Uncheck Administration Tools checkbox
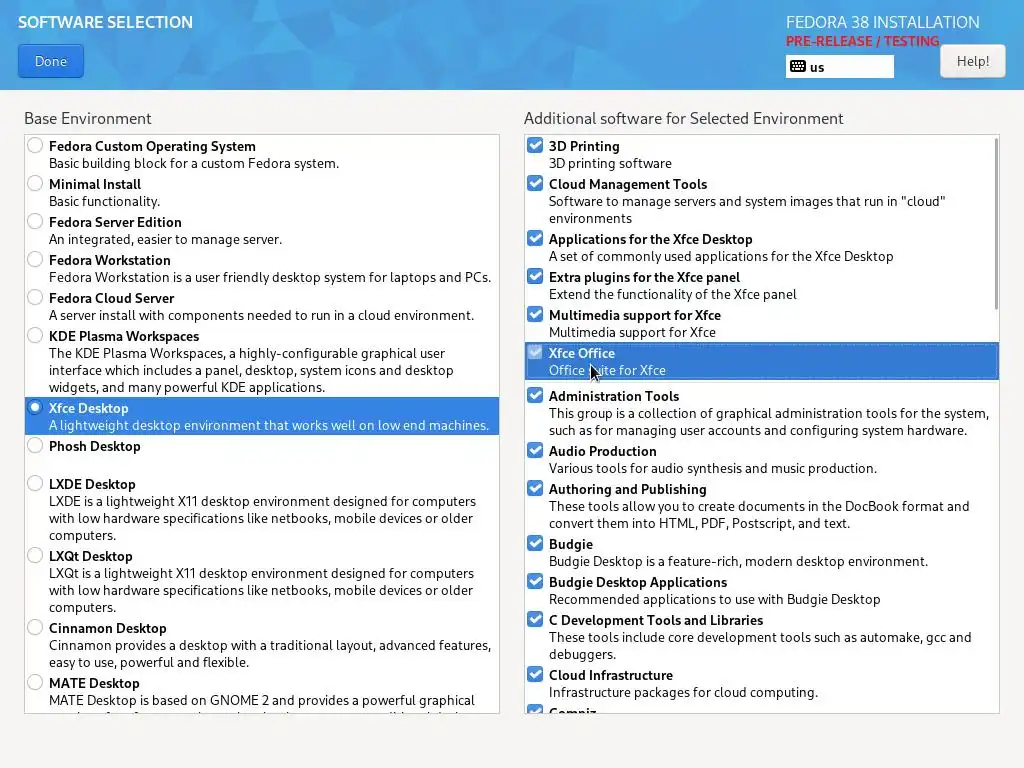The width and height of the screenshot is (1024, 768). click(x=535, y=395)
